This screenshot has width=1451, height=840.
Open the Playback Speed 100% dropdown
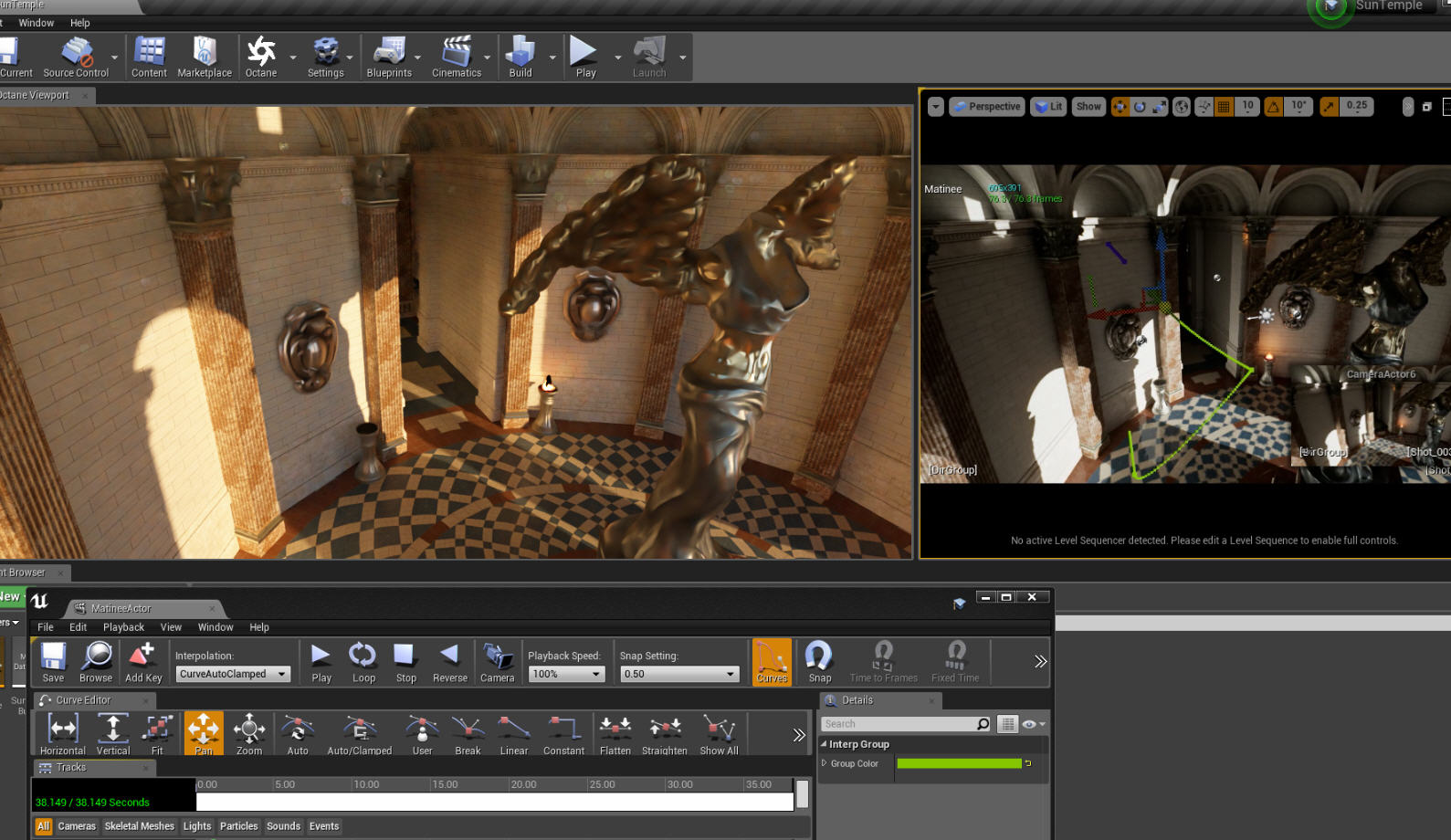pyautogui.click(x=566, y=674)
